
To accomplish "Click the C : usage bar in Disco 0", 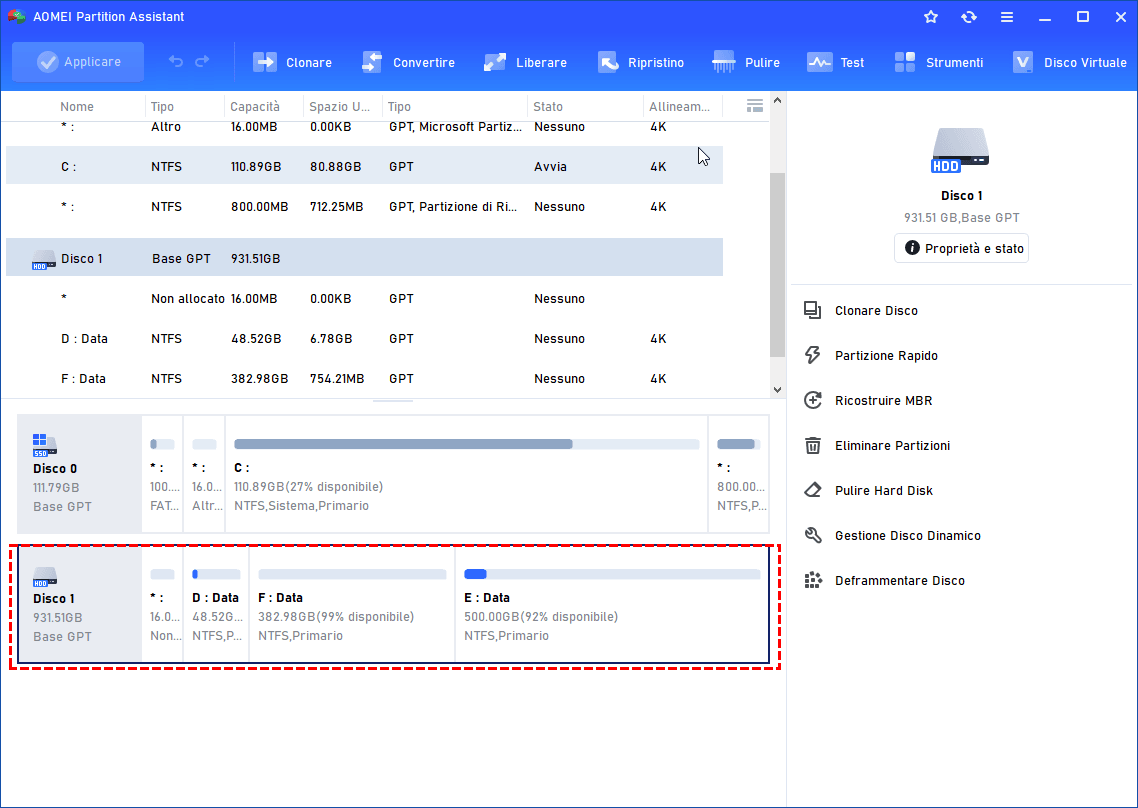I will [467, 444].
